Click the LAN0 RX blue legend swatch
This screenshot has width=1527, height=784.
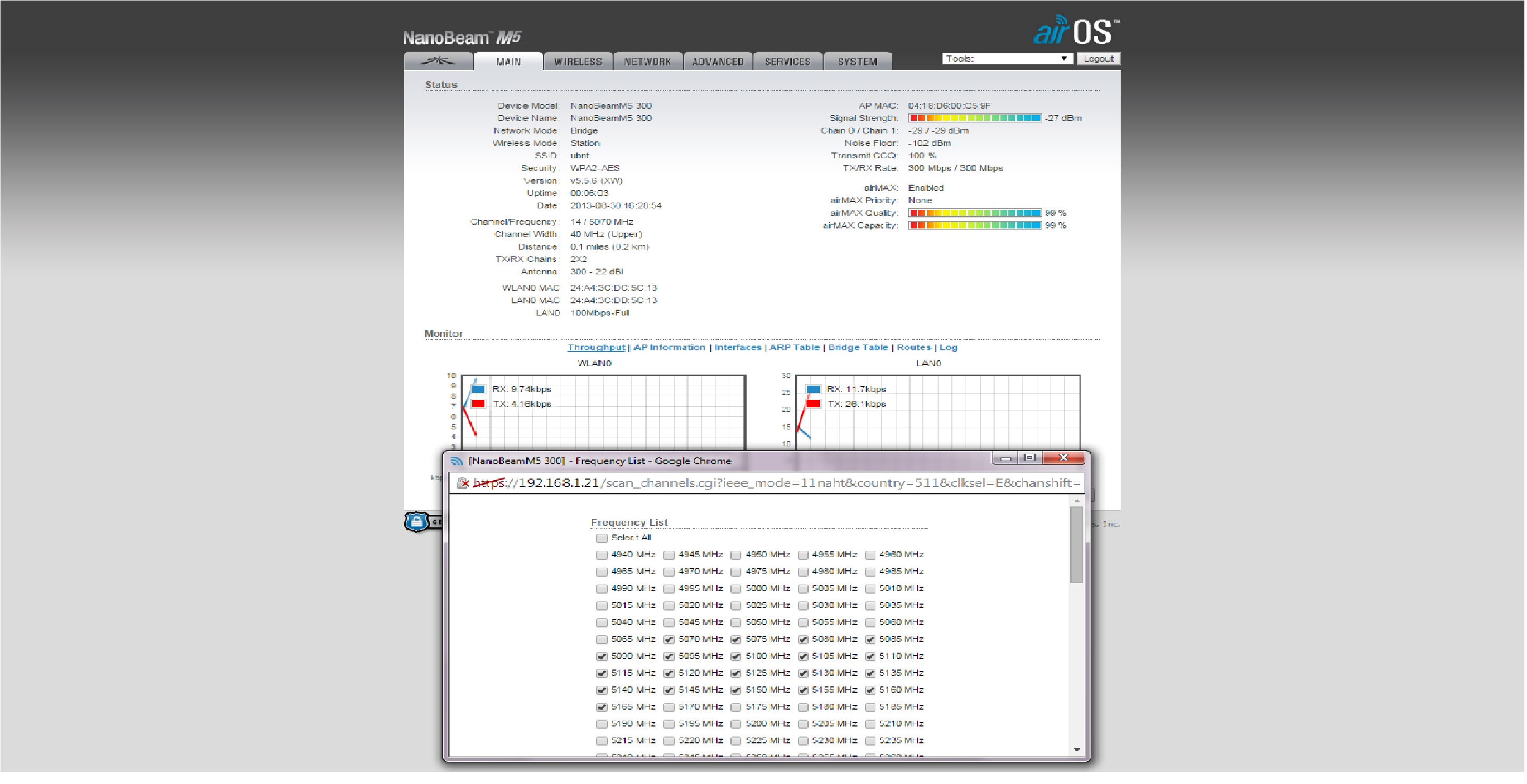(x=813, y=389)
